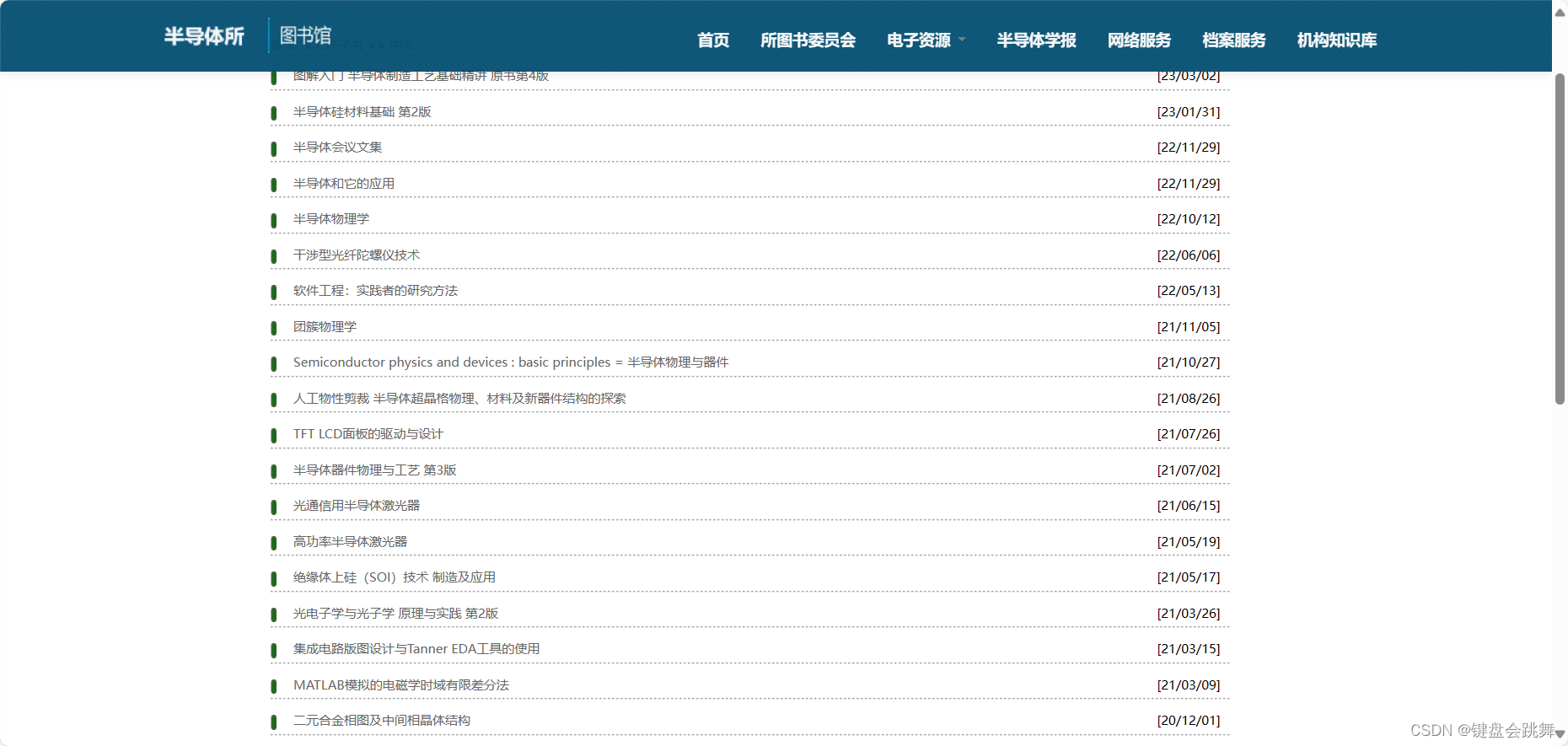Open Semiconductor physics and devices book link
The image size is (1568, 746).
(x=511, y=362)
